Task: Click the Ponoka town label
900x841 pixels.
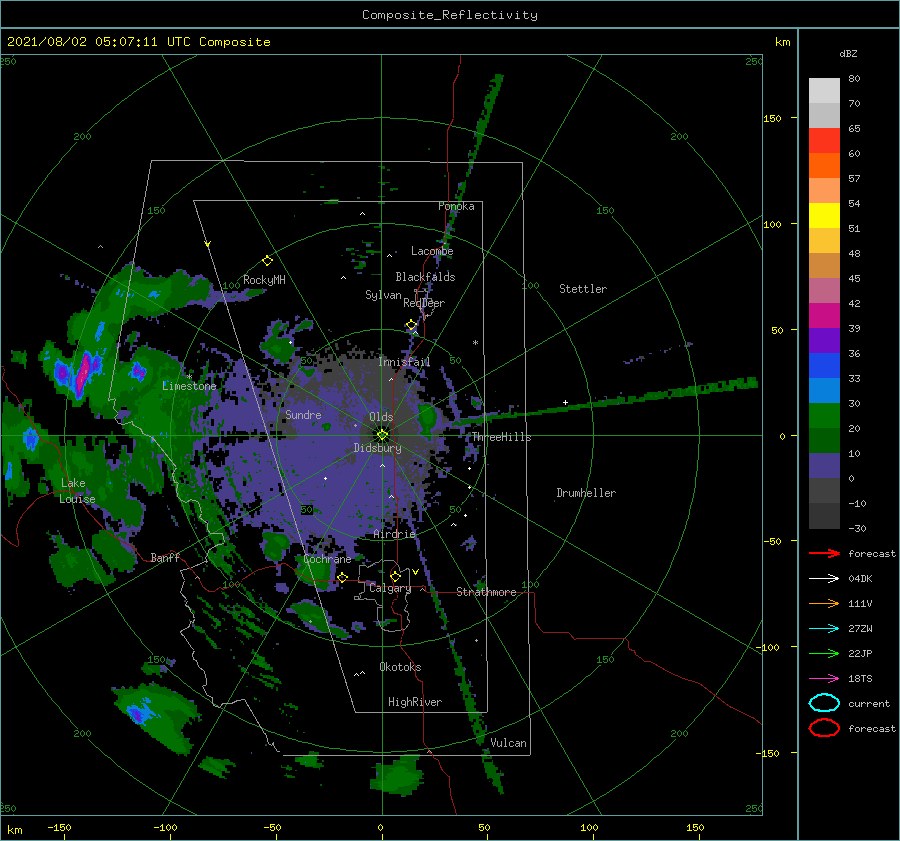Action: point(456,206)
